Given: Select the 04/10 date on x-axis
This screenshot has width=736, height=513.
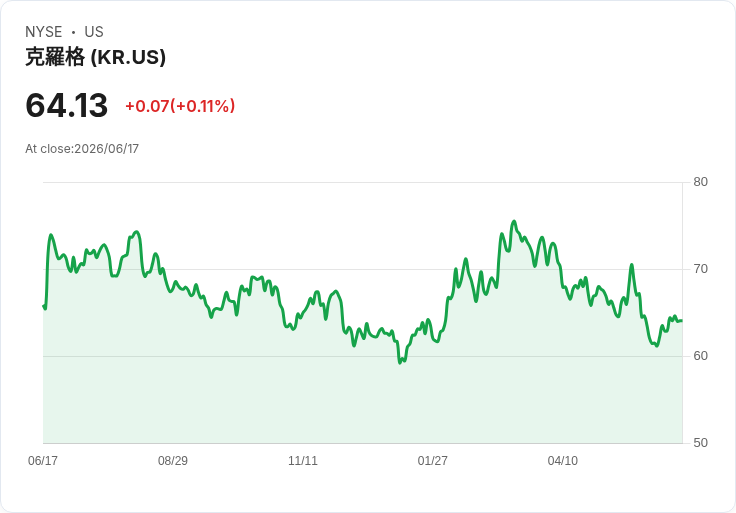Looking at the screenshot, I should 562,460.
